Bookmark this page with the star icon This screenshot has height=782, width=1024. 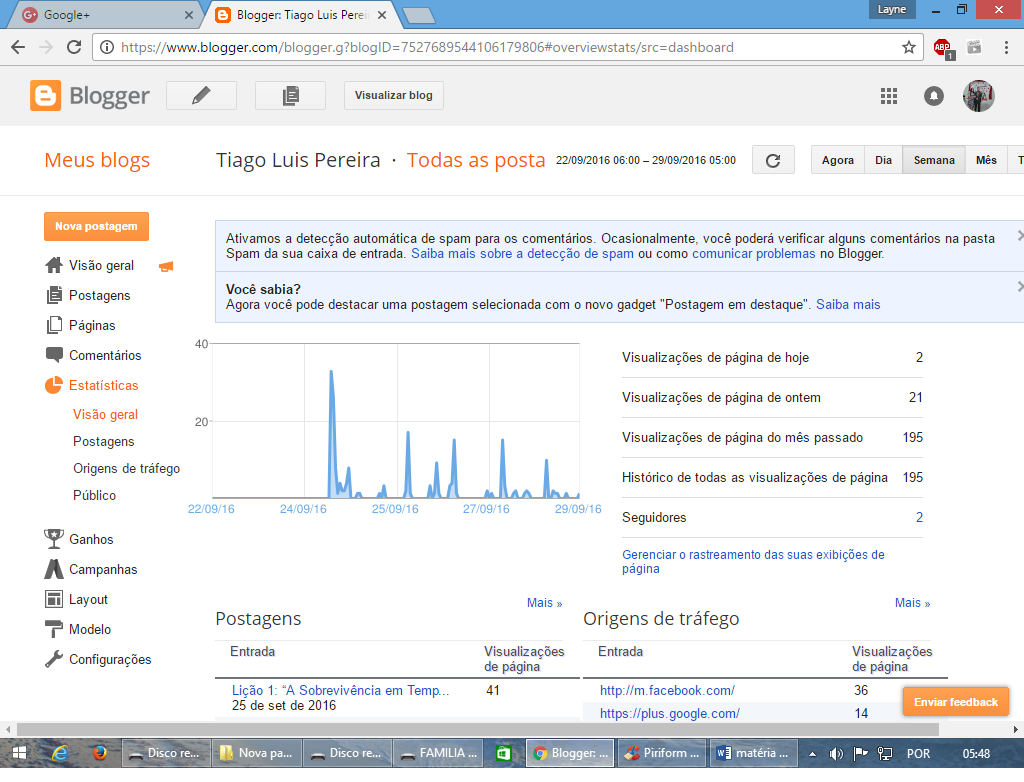pyautogui.click(x=908, y=47)
